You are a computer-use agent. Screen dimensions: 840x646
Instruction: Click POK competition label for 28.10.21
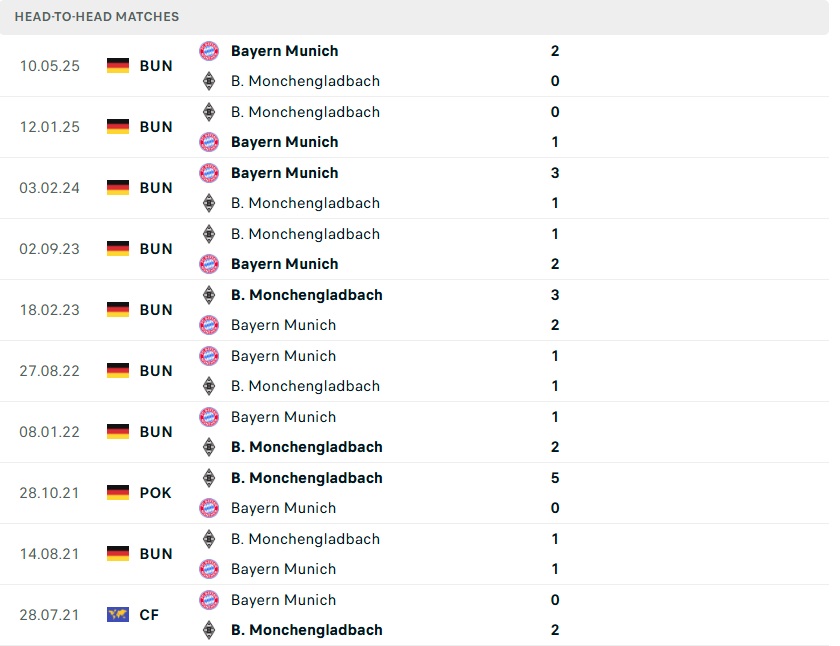156,493
